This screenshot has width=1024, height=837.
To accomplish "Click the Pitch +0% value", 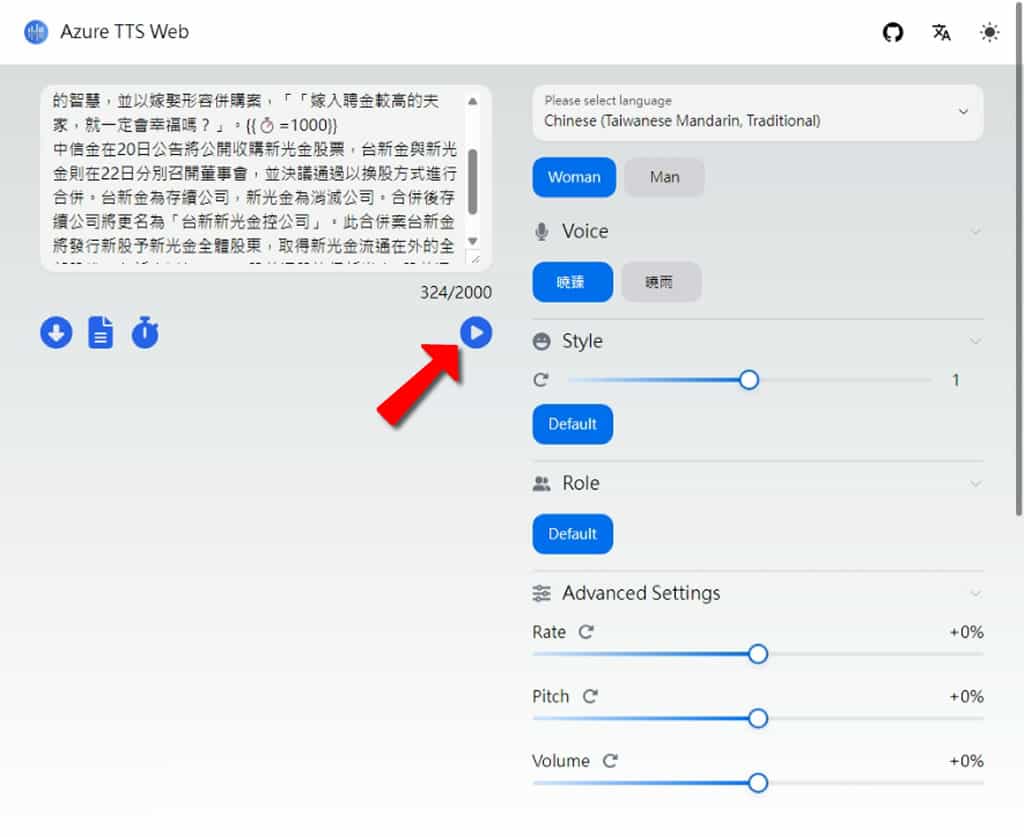I will tap(967, 697).
